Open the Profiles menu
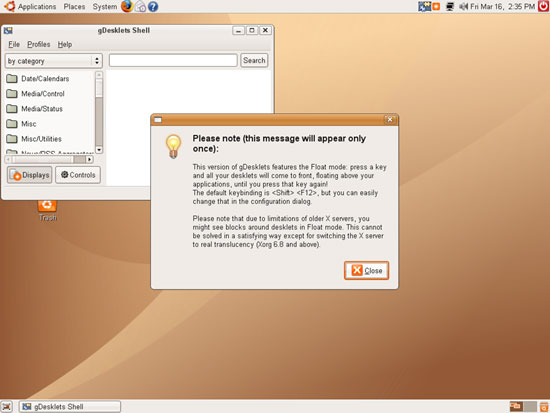 point(39,44)
